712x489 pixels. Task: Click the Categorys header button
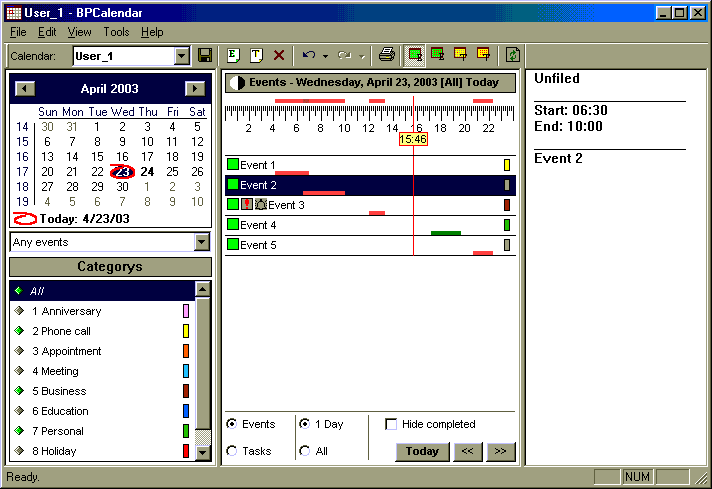(110, 267)
